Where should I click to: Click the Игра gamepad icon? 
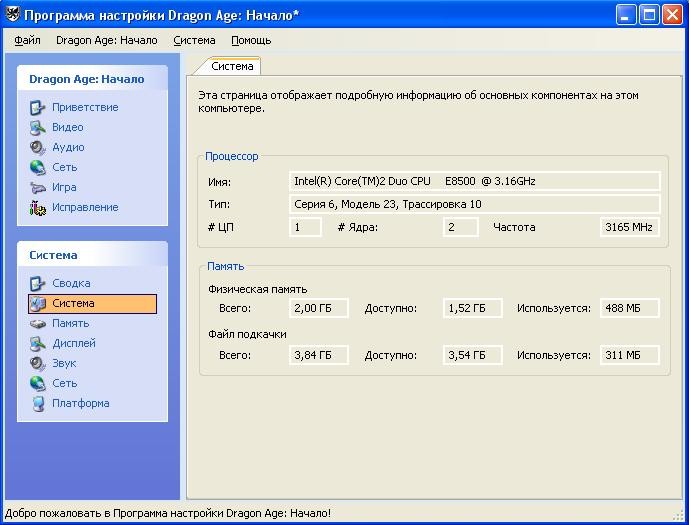[x=37, y=188]
